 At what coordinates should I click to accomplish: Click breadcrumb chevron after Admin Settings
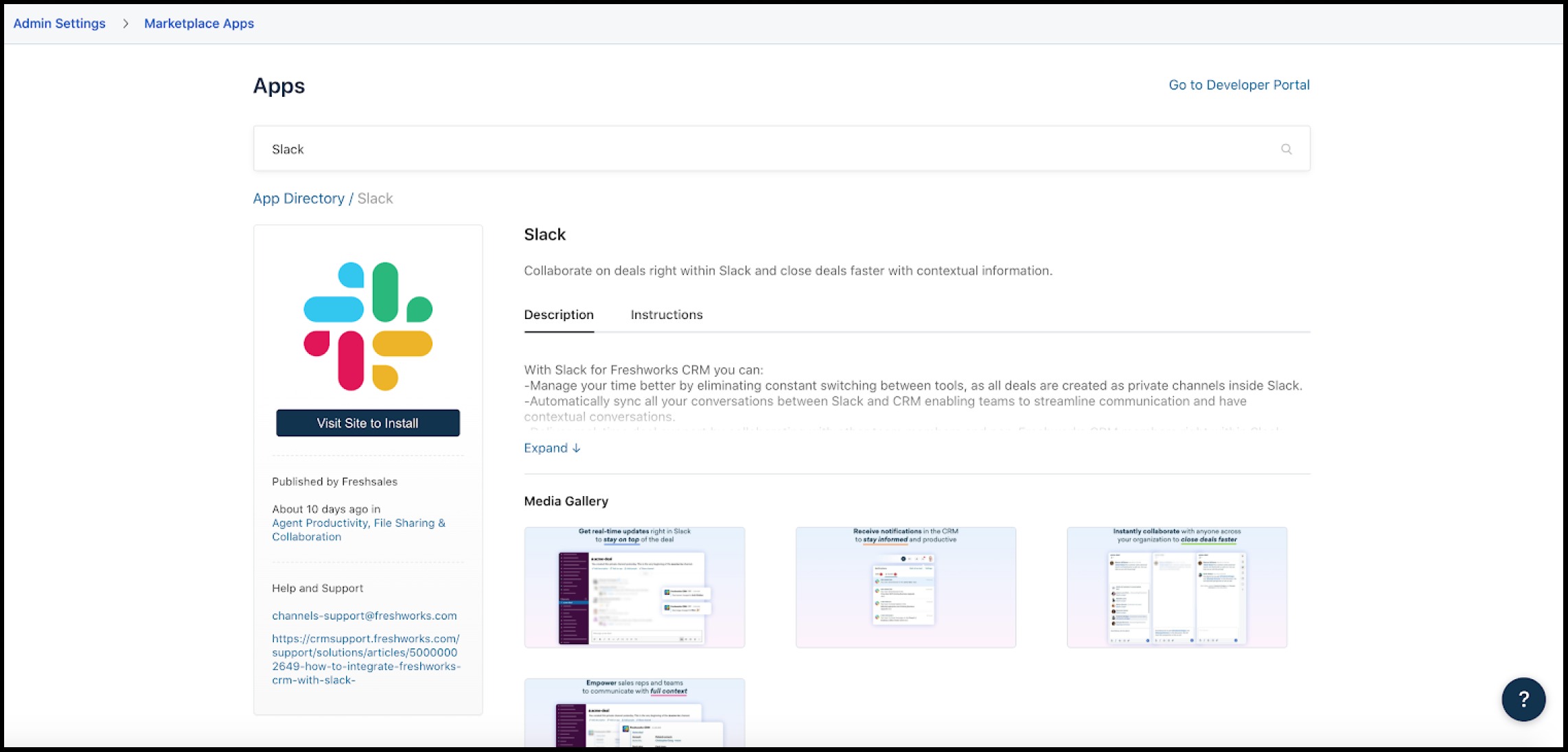pos(126,23)
